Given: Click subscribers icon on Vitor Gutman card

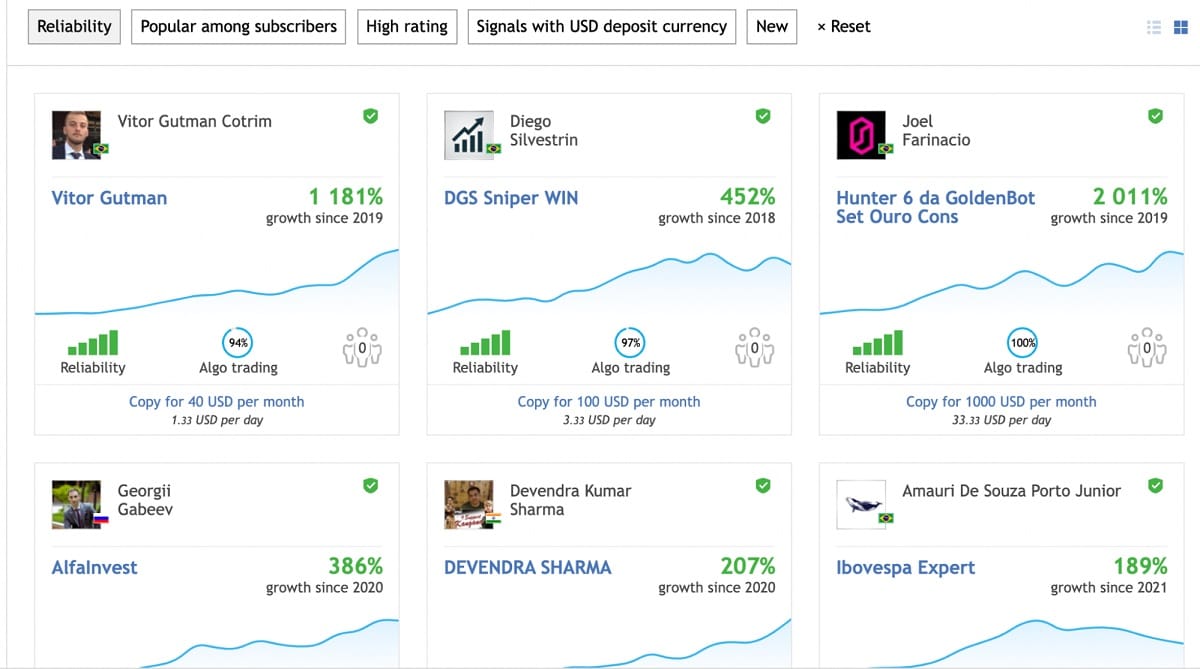Looking at the screenshot, I should [x=362, y=347].
